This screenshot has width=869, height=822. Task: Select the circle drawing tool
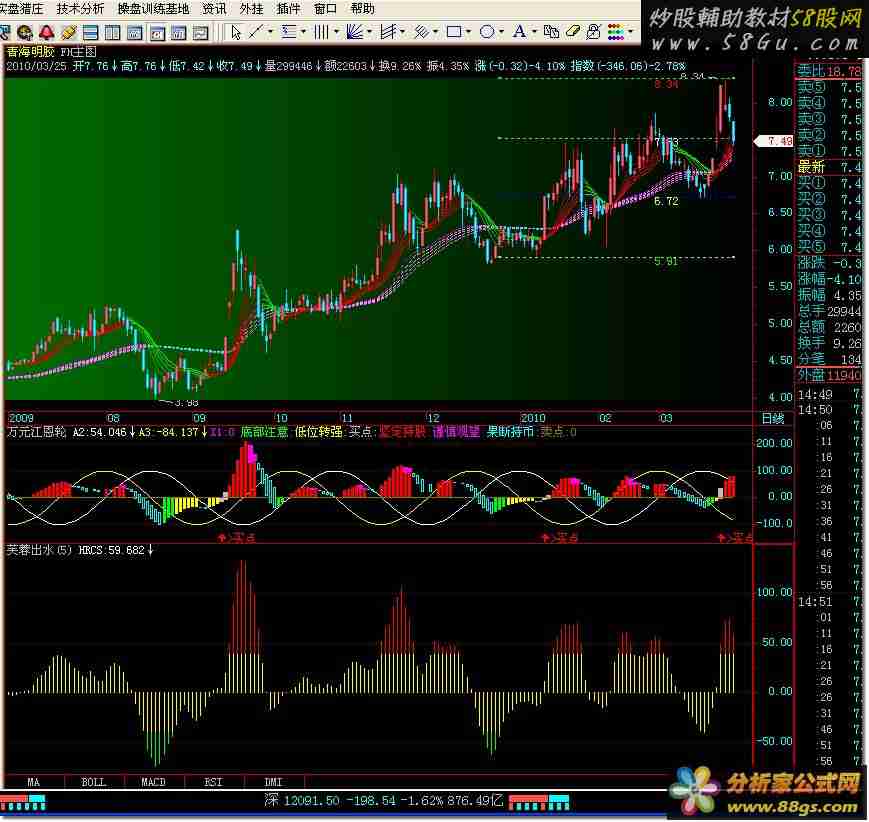point(487,32)
